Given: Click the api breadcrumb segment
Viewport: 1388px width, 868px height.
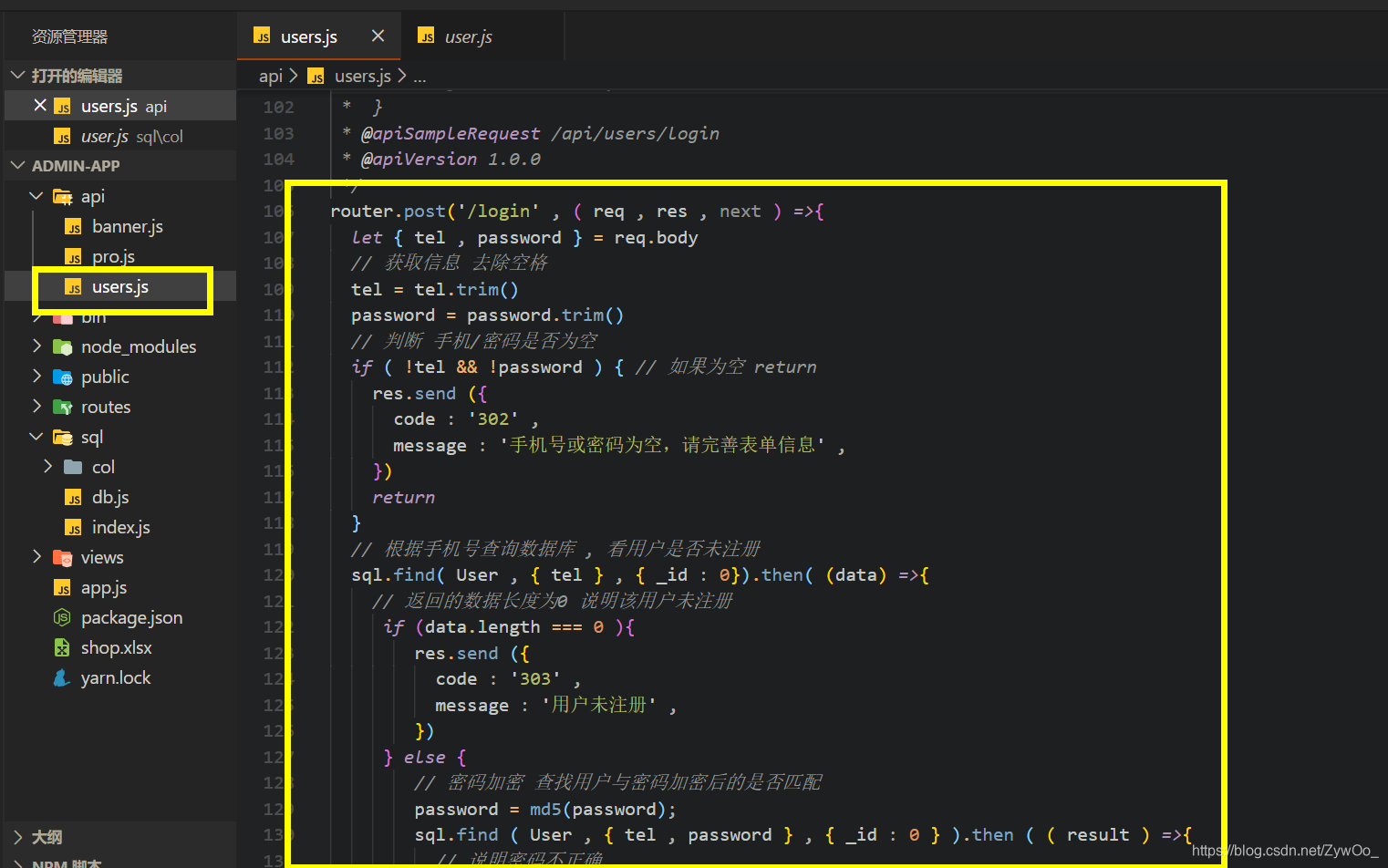Looking at the screenshot, I should (270, 76).
